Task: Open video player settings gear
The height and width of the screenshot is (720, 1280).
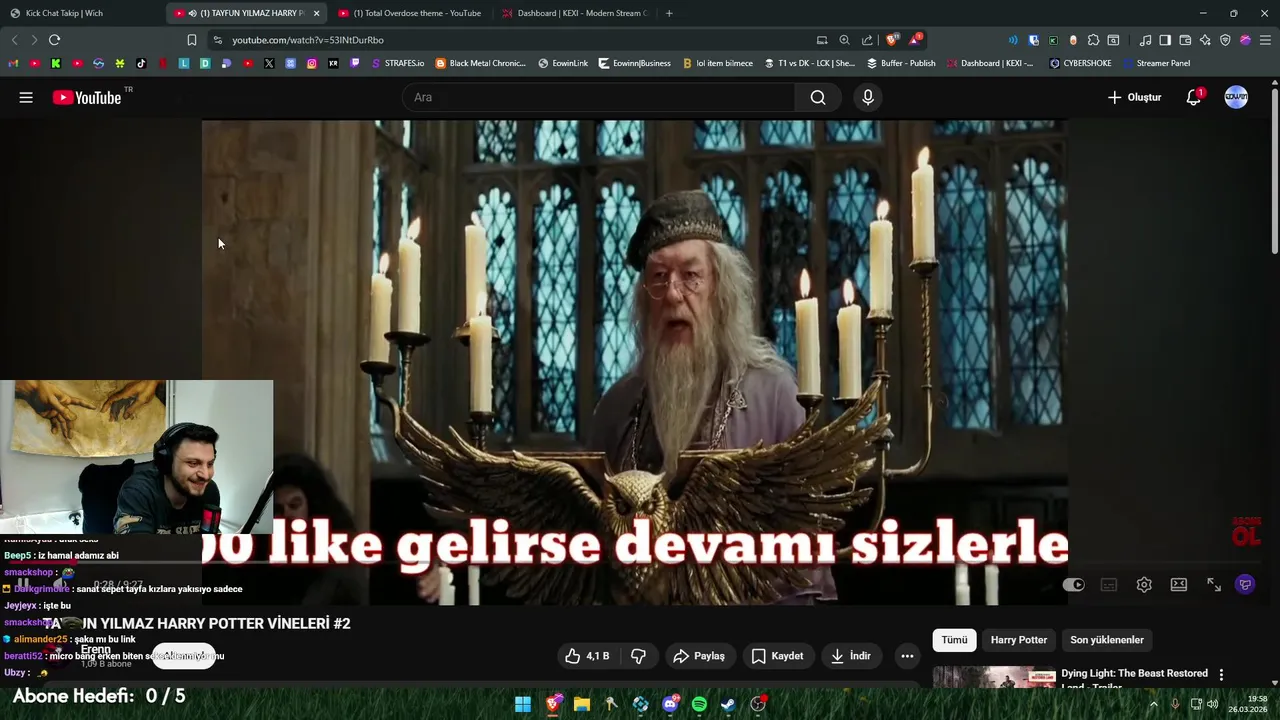Action: pyautogui.click(x=1144, y=585)
